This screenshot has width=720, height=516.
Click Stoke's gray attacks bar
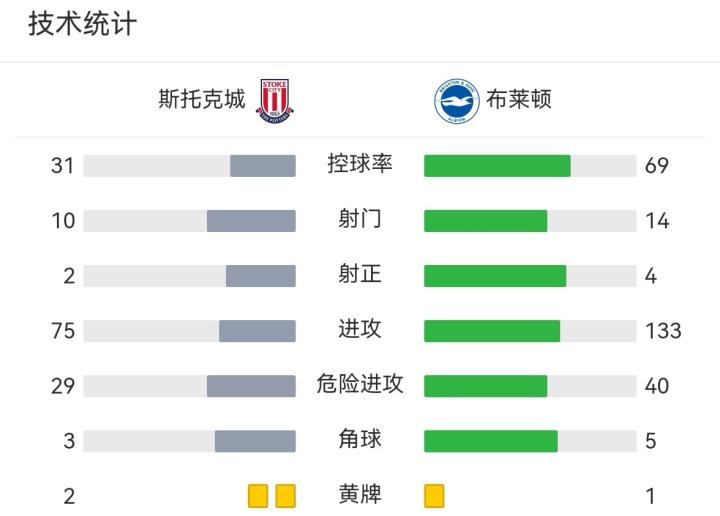pyautogui.click(x=257, y=331)
